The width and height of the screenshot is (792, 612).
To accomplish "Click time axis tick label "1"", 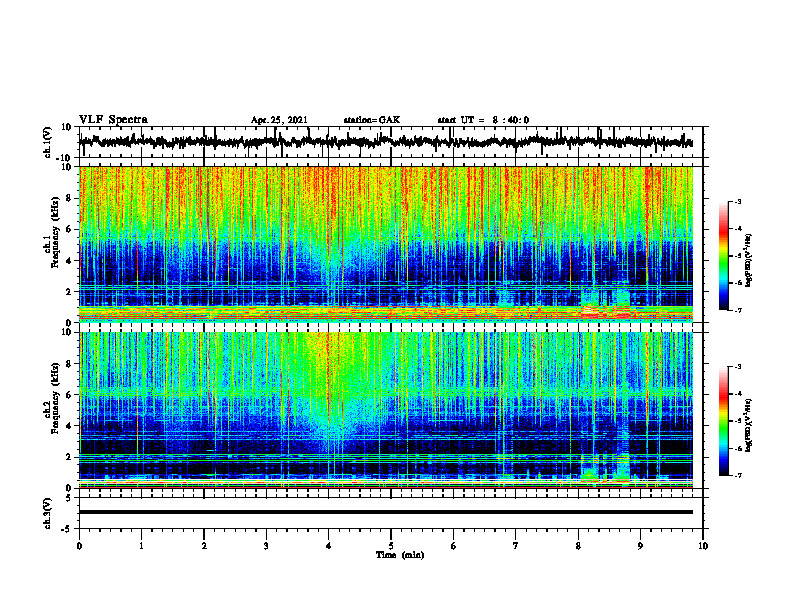I will (141, 546).
